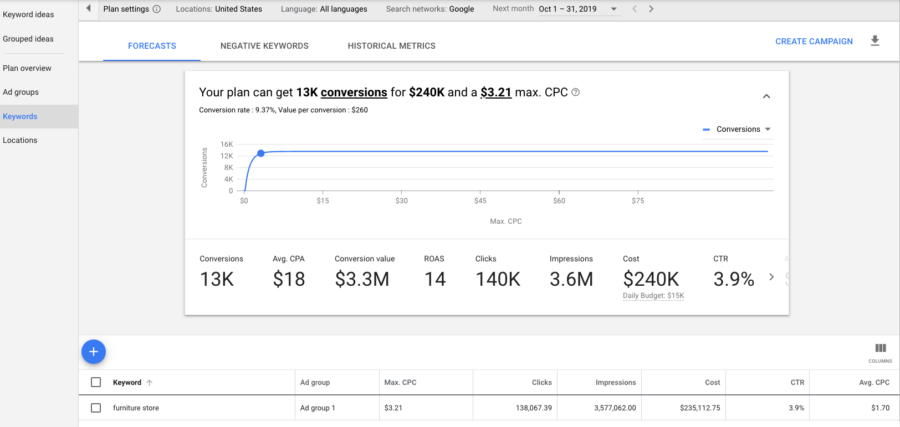Click the Daily Budget: $15K link
Image resolution: width=900 pixels, height=427 pixels.
click(654, 296)
